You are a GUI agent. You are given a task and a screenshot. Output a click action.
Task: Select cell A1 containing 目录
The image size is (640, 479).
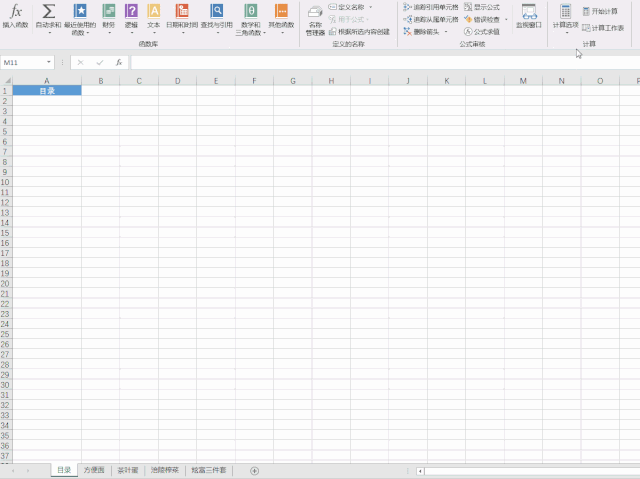click(x=47, y=91)
